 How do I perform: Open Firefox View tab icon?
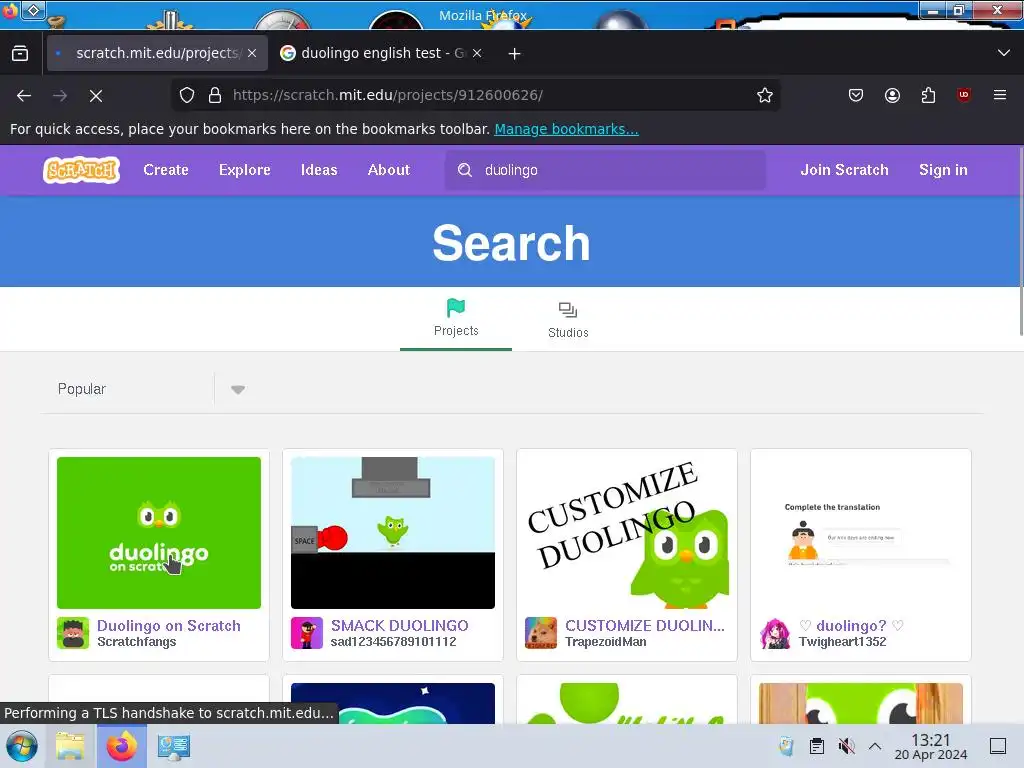20,53
